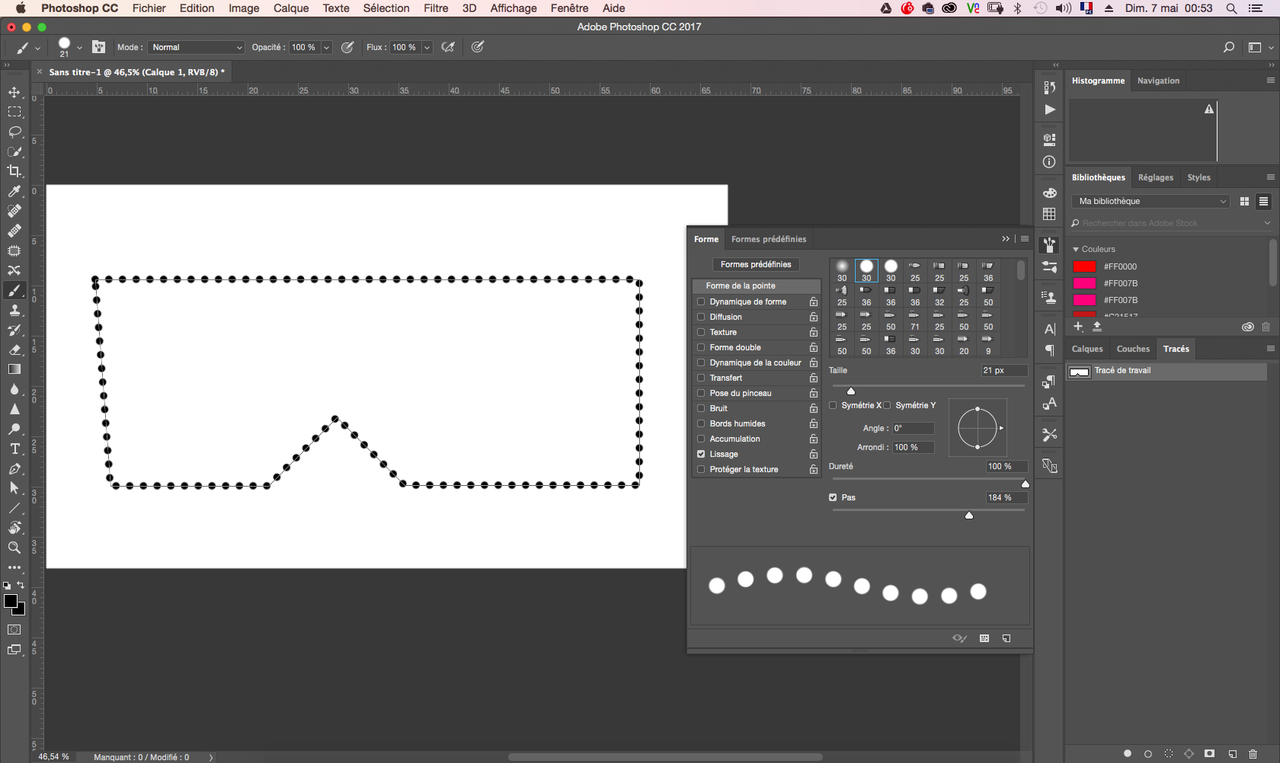Open the Flux slider dropdown arrow
This screenshot has height=763, width=1280.
(427, 47)
